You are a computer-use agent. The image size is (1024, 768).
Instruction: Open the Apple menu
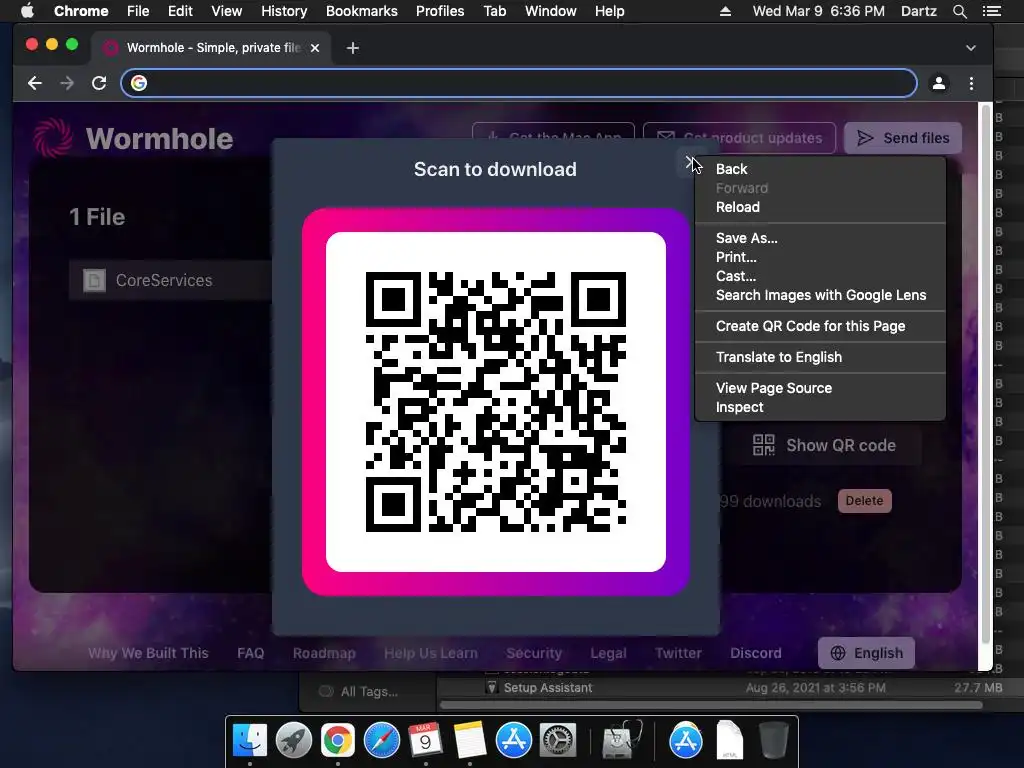click(27, 11)
